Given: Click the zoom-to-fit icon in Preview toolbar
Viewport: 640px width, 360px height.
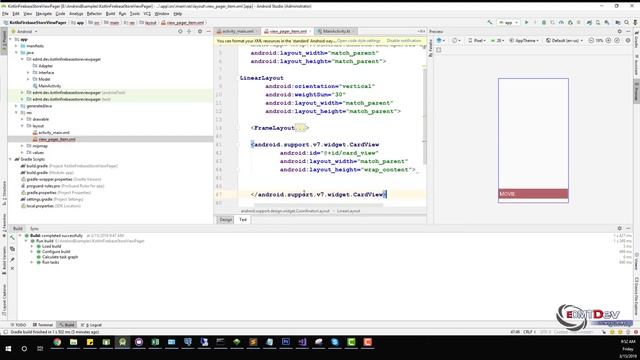Looking at the screenshot, I should click(x=617, y=40).
